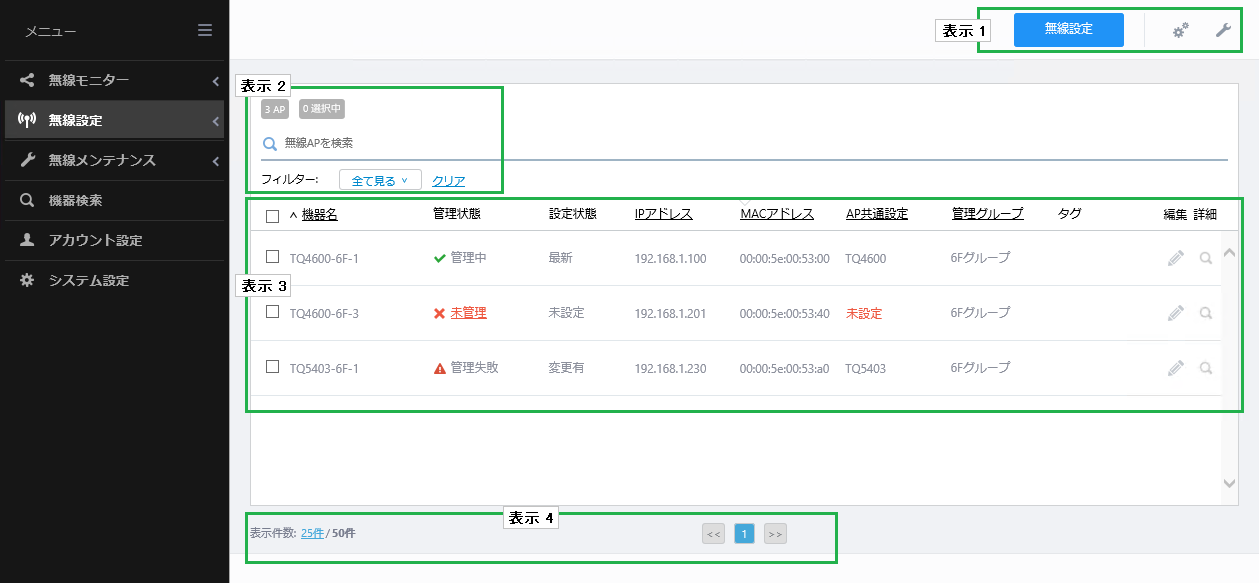Sort by AP共通設定 column header
This screenshot has height=583, width=1259.
coord(877,214)
